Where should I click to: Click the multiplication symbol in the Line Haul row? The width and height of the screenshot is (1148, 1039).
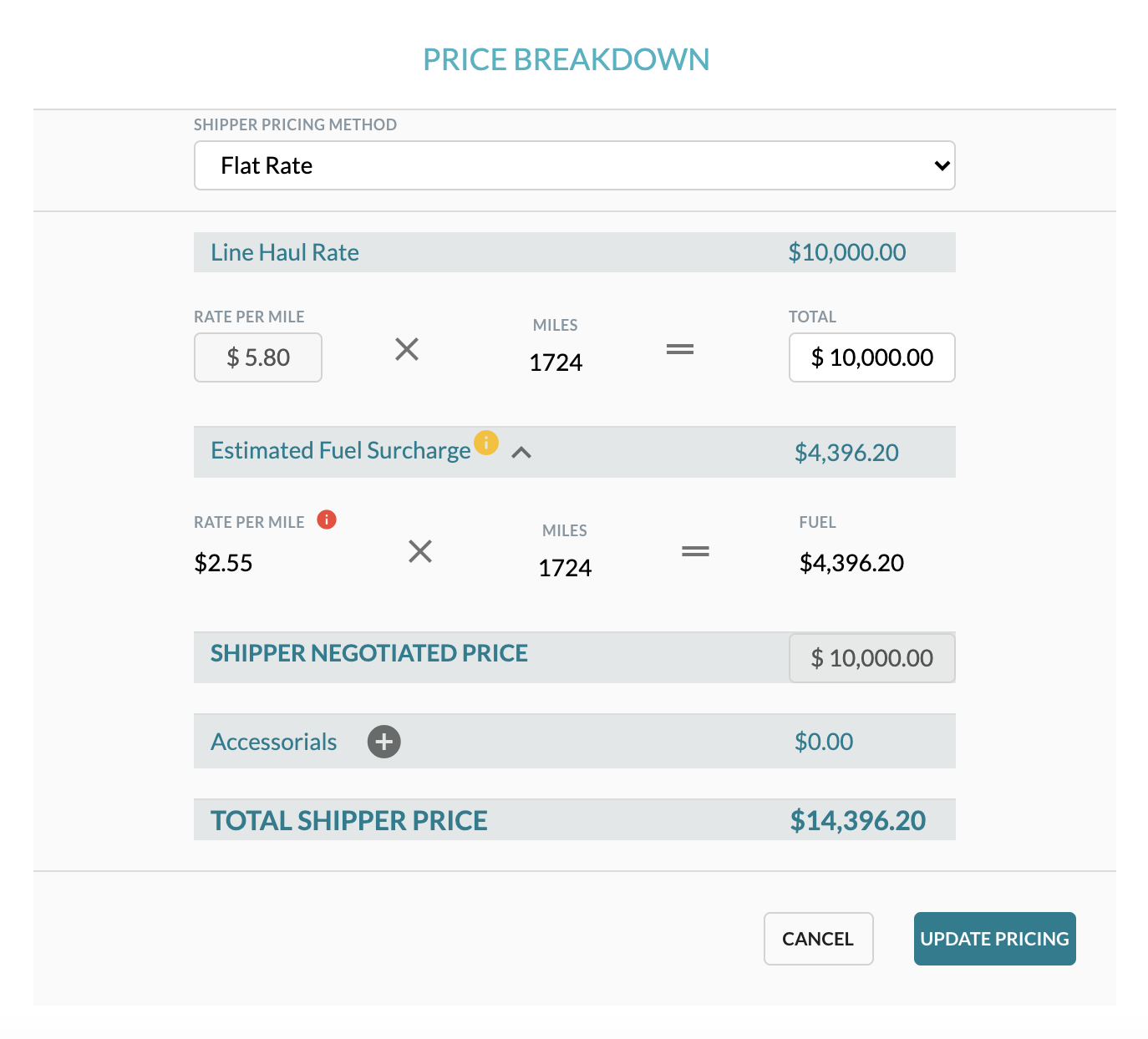pos(407,350)
